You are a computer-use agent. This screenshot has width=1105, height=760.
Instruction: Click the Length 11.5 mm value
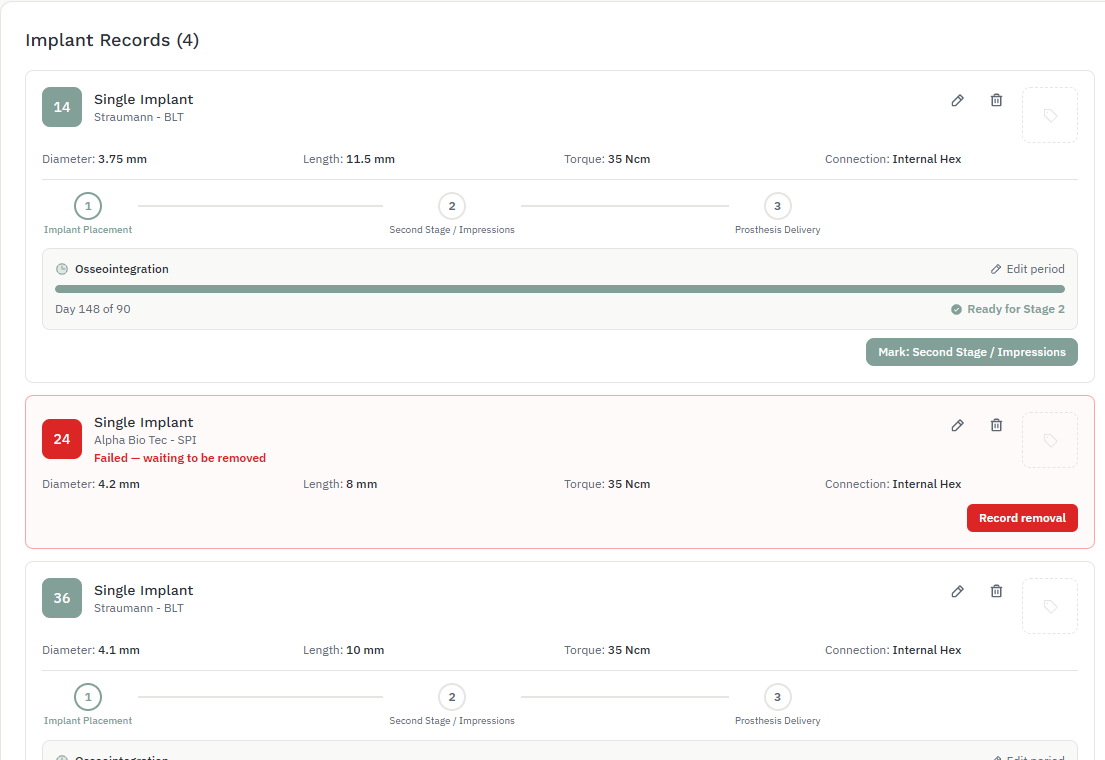pos(371,159)
